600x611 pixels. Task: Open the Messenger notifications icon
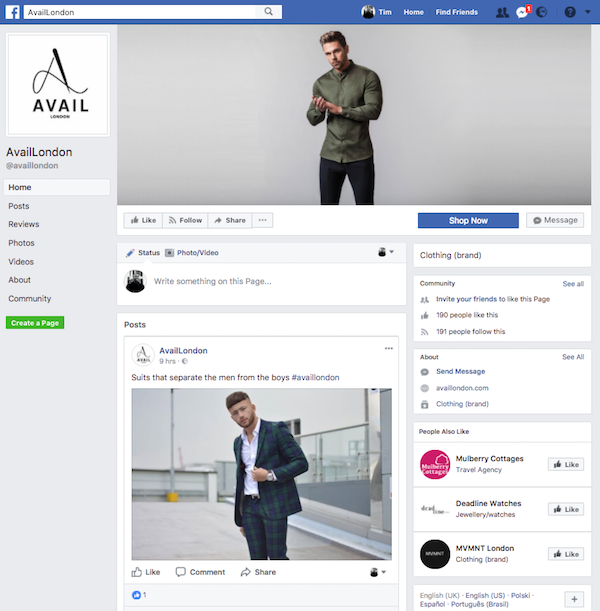click(x=522, y=12)
